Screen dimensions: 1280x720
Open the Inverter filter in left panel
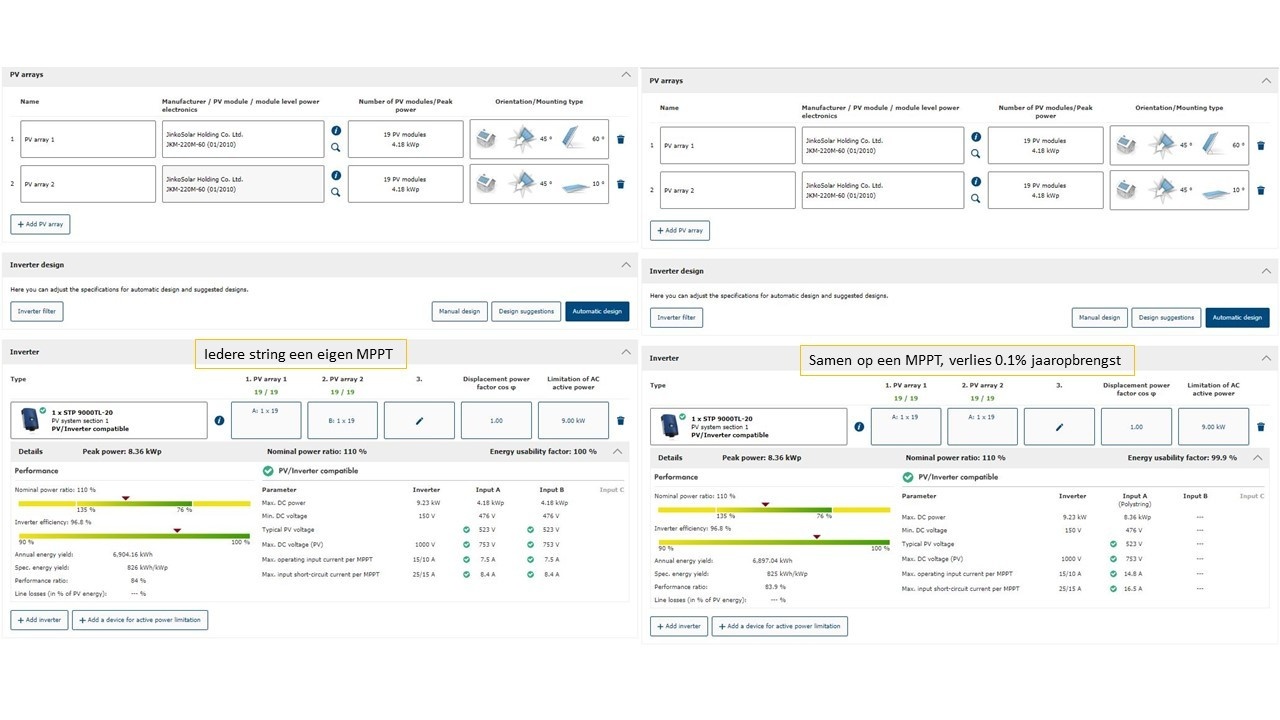[x=37, y=311]
